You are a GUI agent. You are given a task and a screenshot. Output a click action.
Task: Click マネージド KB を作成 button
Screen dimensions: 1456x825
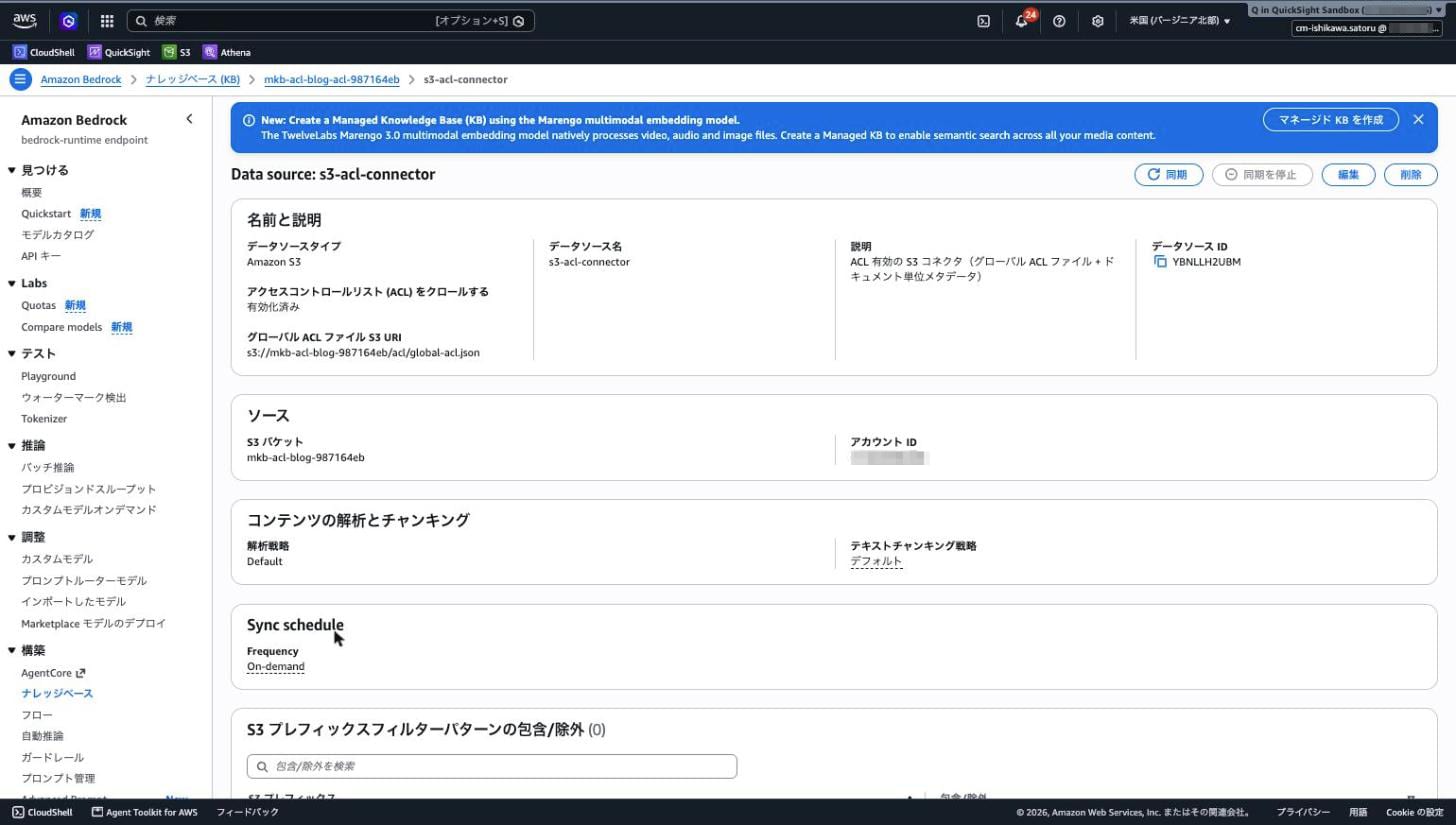1330,119
